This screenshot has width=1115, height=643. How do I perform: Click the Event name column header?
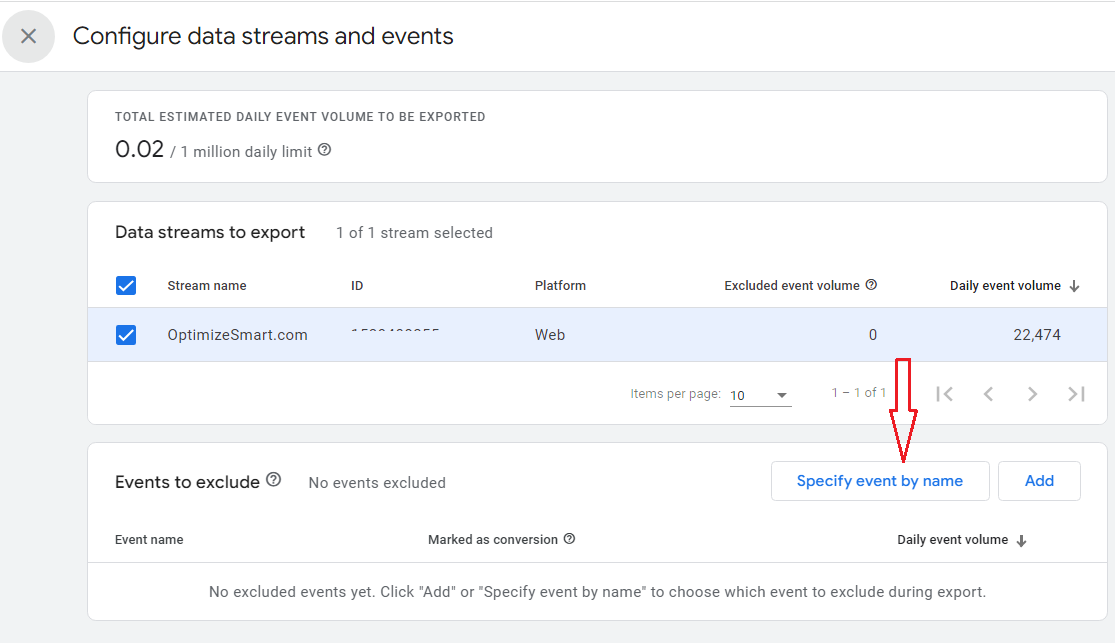[149, 538]
